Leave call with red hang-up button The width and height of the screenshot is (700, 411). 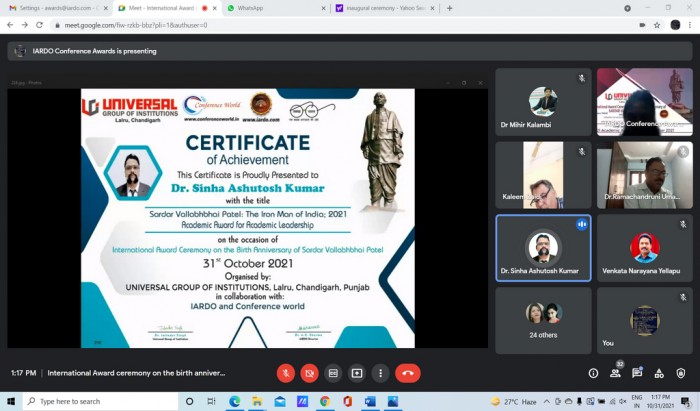(408, 373)
